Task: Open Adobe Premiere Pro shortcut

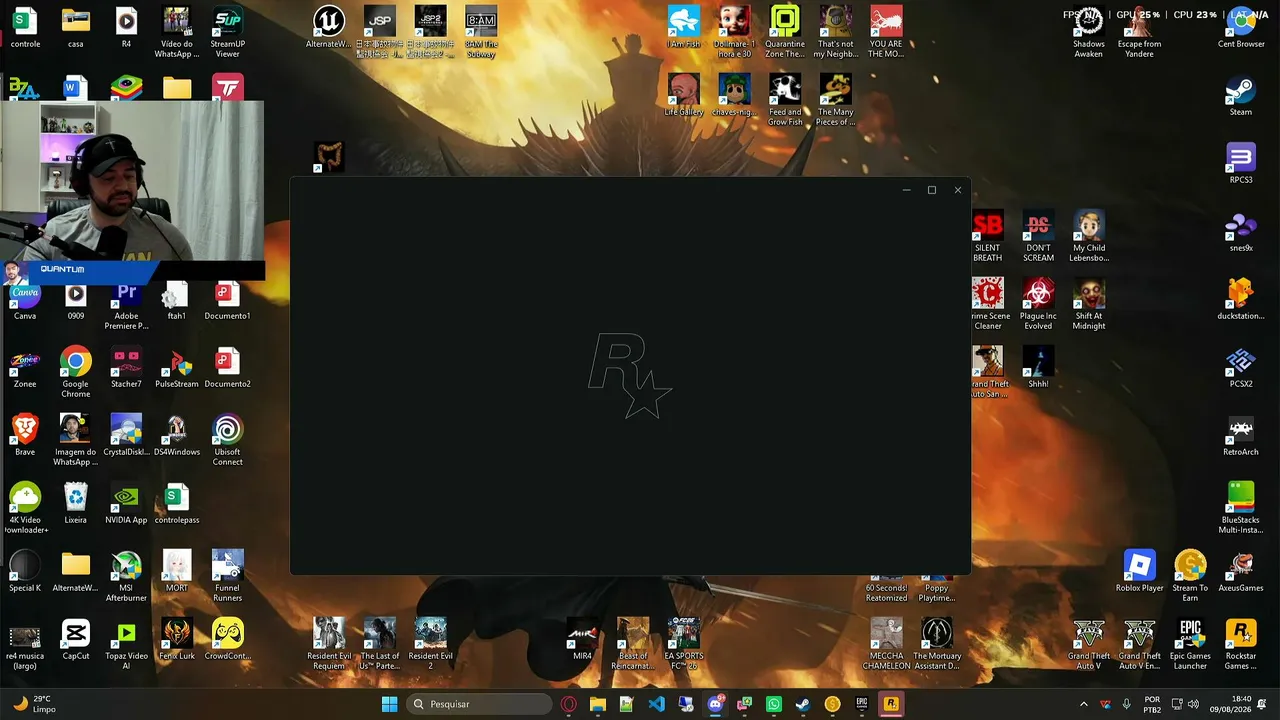Action: [x=126, y=305]
